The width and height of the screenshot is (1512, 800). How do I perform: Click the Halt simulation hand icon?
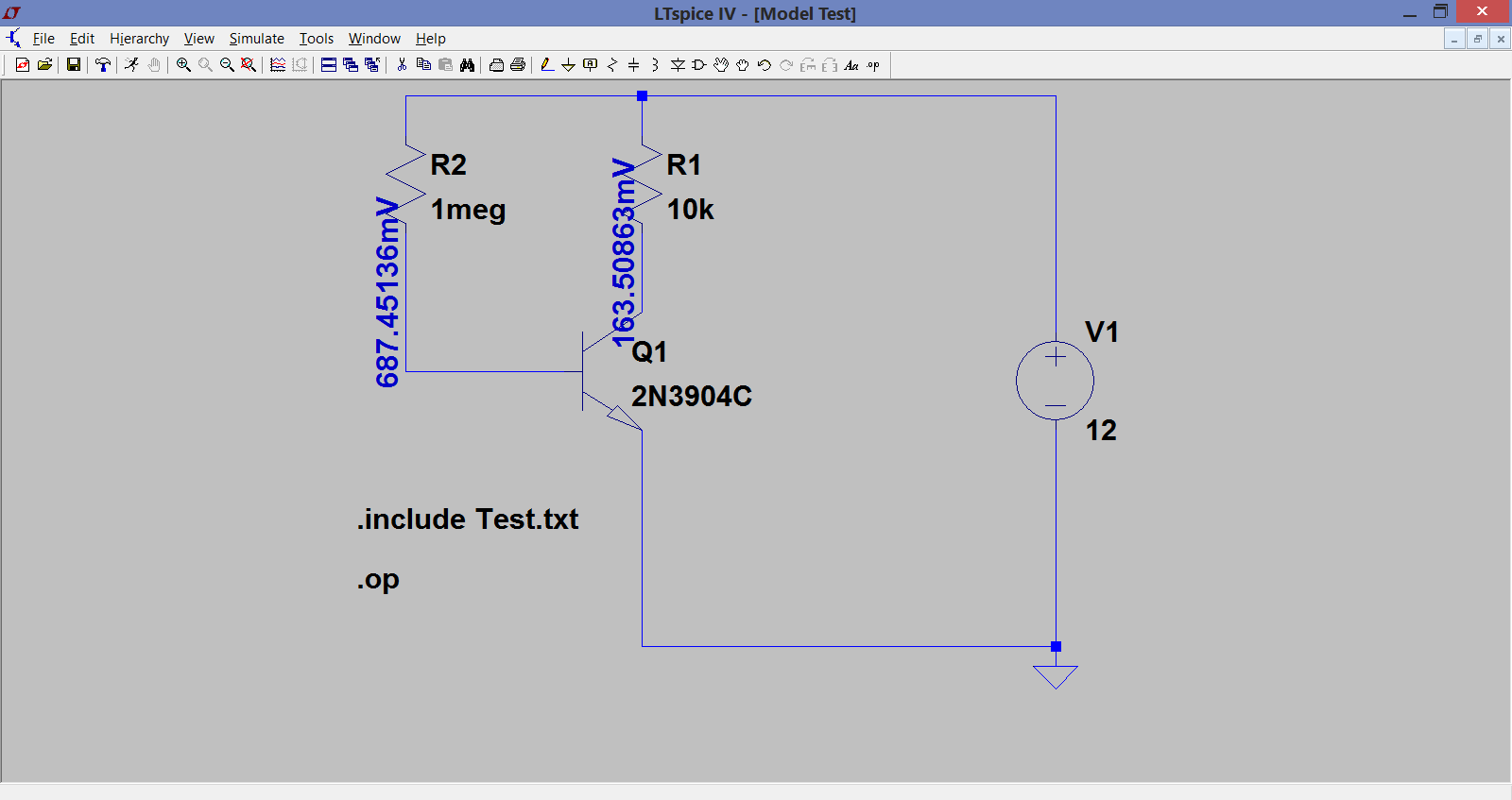coord(154,65)
